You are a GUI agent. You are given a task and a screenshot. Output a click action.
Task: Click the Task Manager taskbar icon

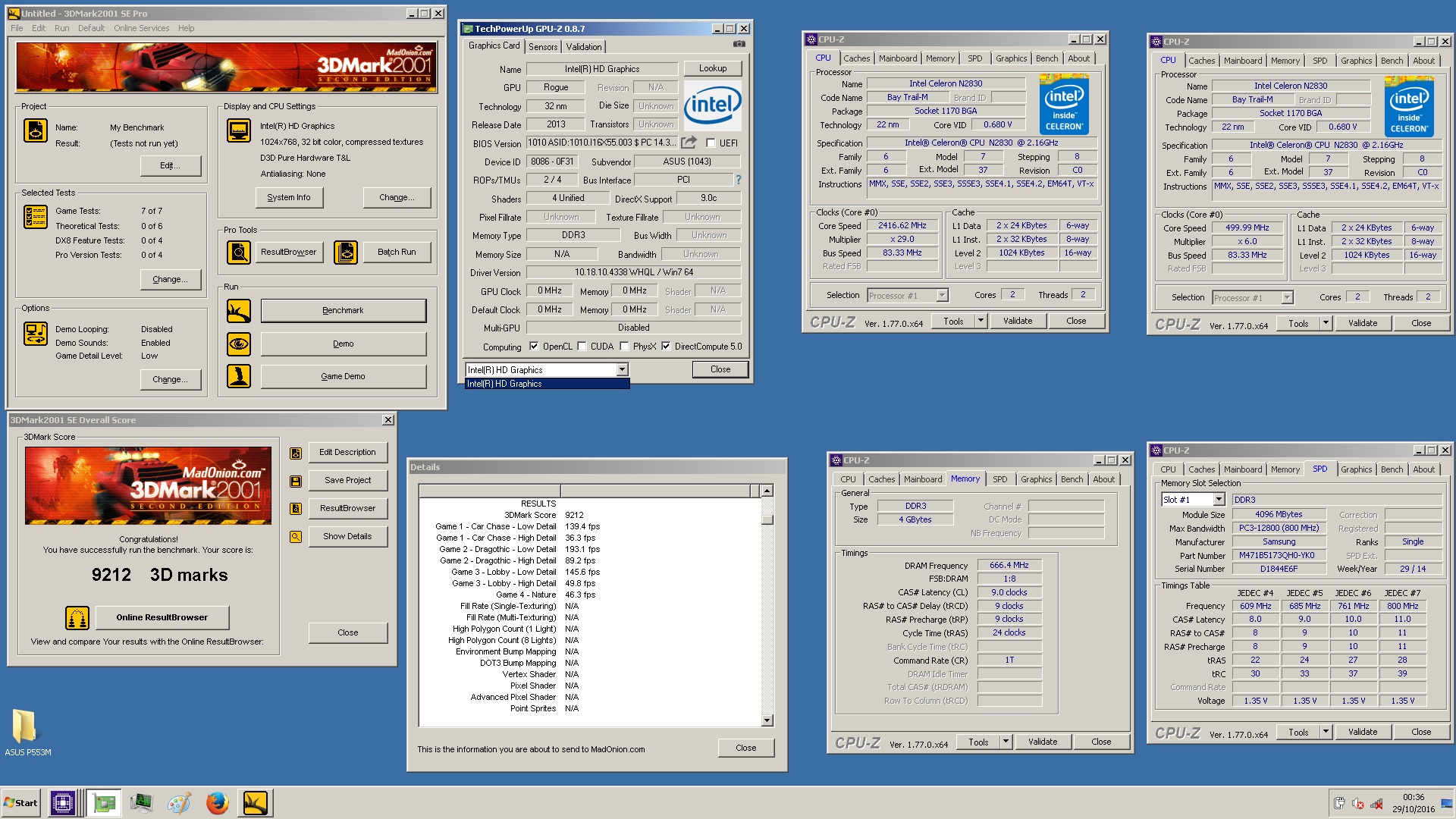[x=141, y=803]
